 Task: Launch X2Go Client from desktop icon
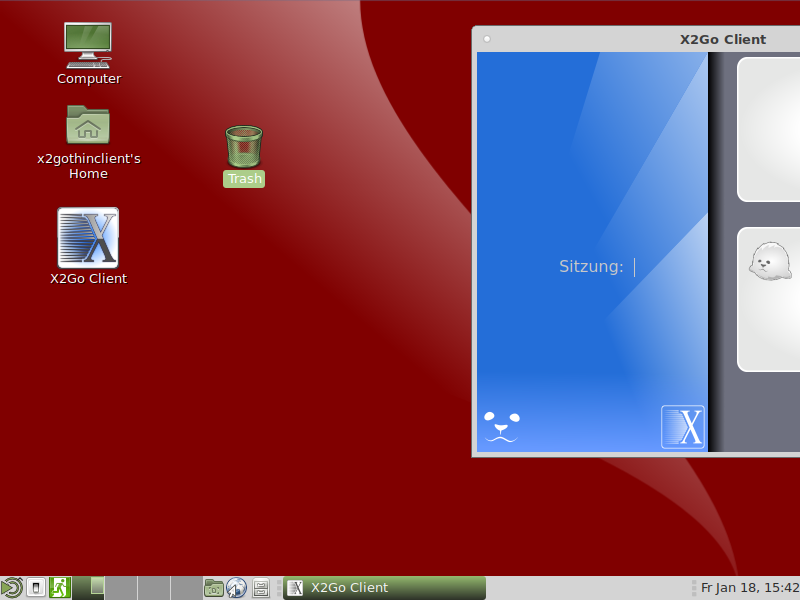pos(88,246)
